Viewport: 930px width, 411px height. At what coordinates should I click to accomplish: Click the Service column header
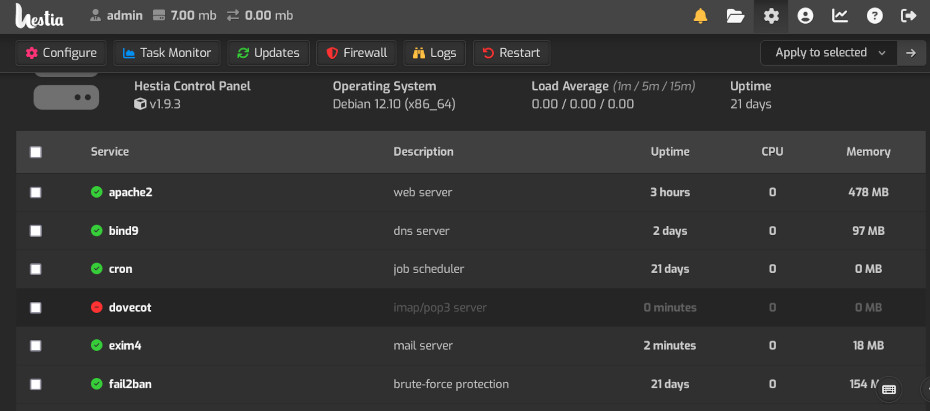[110, 152]
